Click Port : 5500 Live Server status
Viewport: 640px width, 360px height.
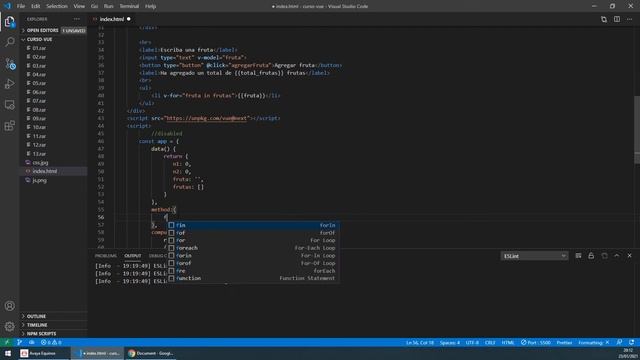pyautogui.click(x=536, y=342)
